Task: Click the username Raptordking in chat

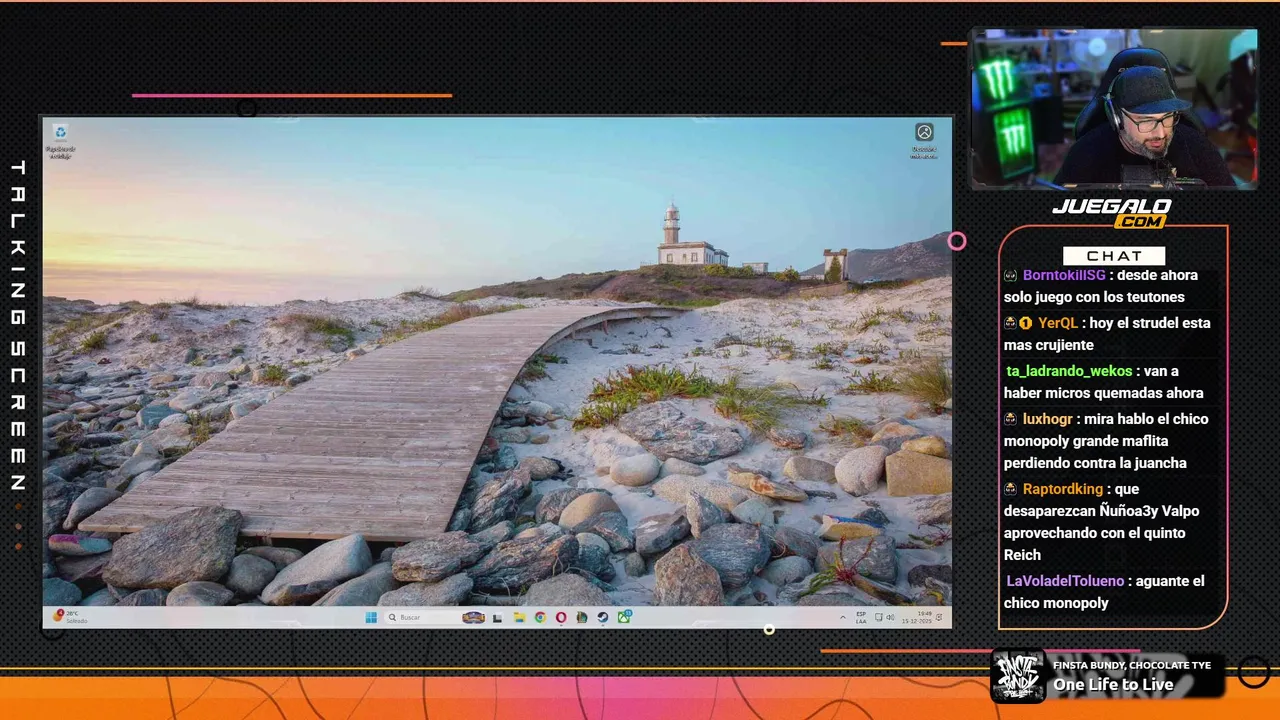Action: [1063, 489]
